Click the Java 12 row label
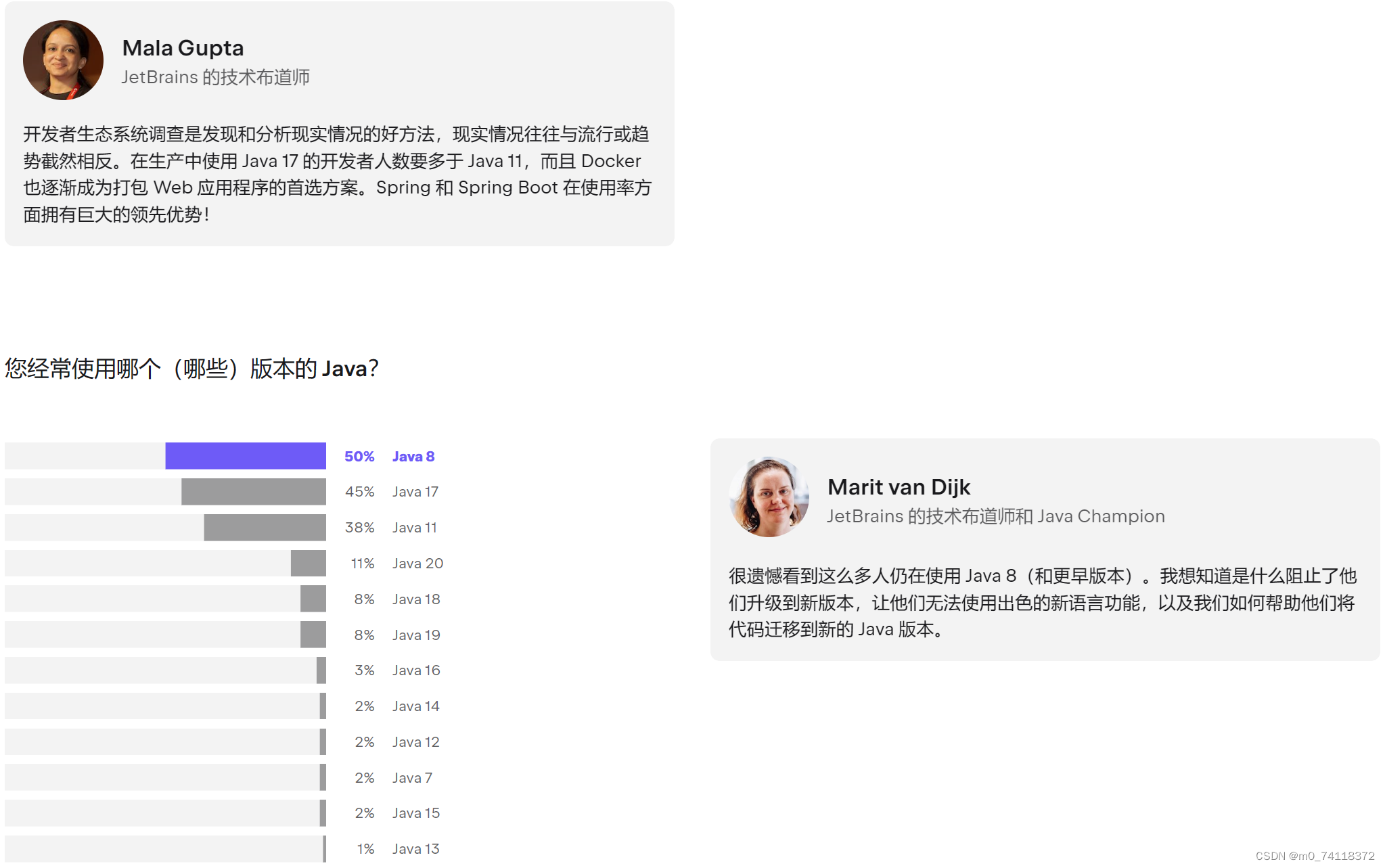 pyautogui.click(x=415, y=742)
